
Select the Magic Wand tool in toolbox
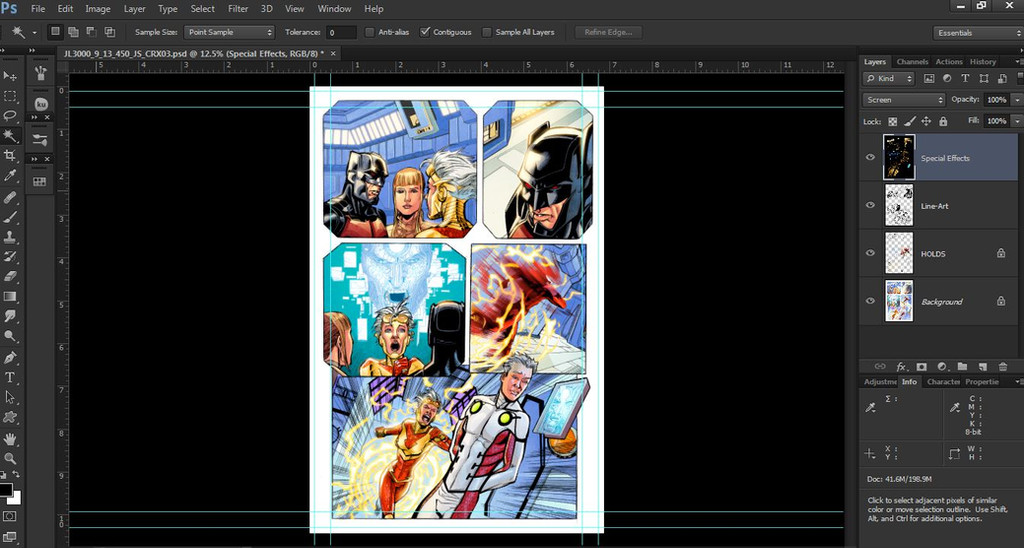point(10,136)
